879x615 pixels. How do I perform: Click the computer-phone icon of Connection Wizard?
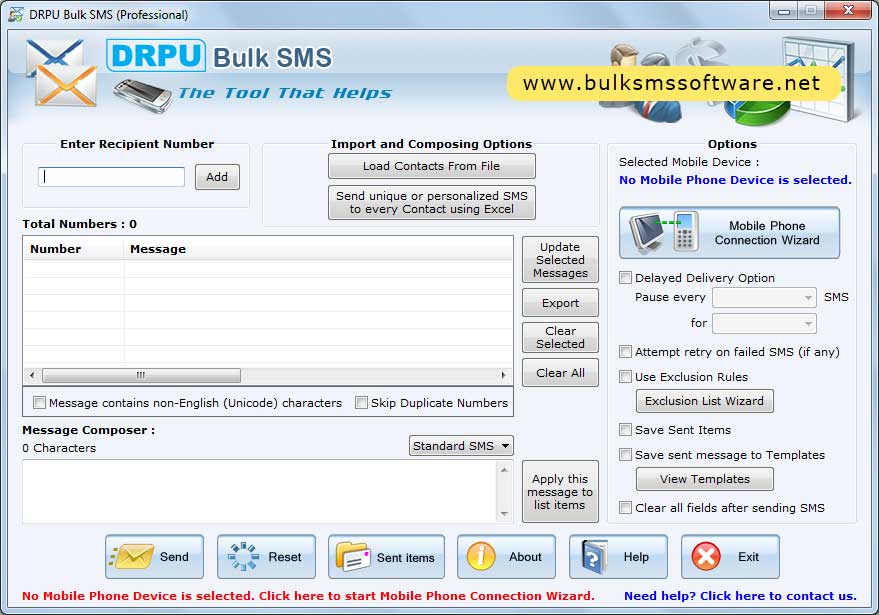(x=664, y=232)
